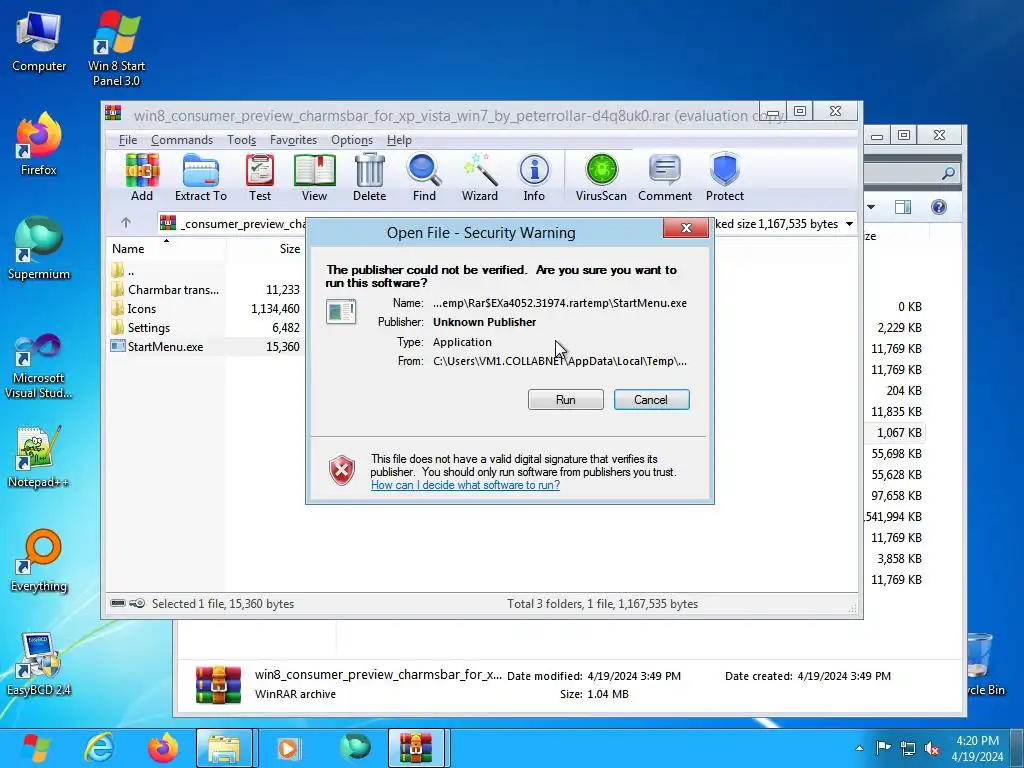This screenshot has width=1024, height=768.
Task: Select the StartMenu.exe file
Action: [205, 347]
